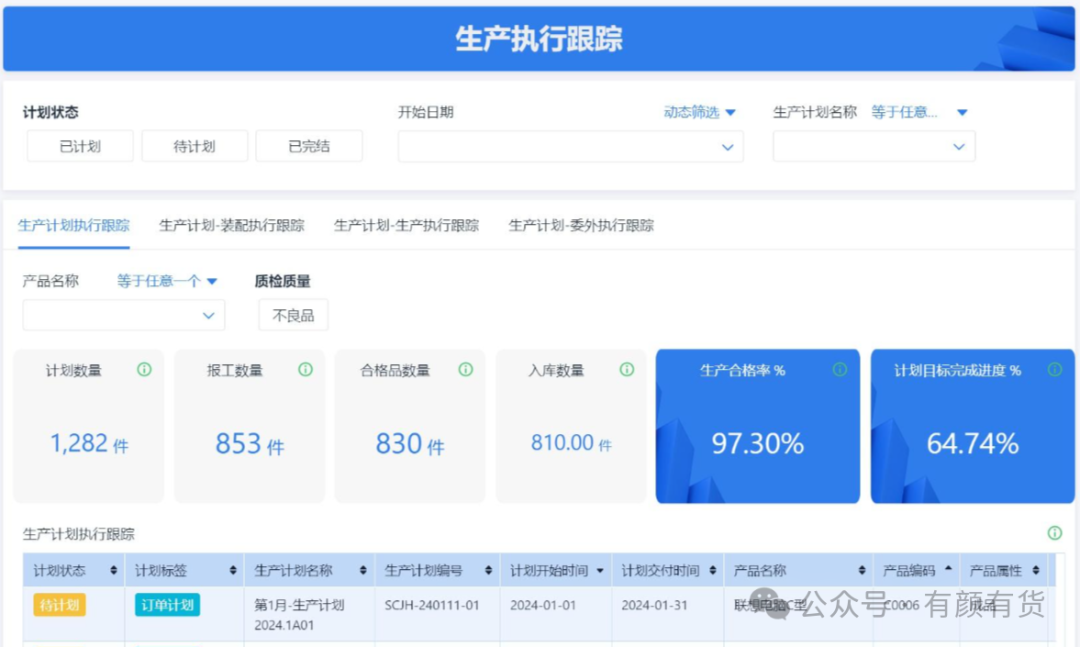Viewport: 1080px width, 647px height.
Task: Toggle the 待计划 status filter
Action: [194, 146]
